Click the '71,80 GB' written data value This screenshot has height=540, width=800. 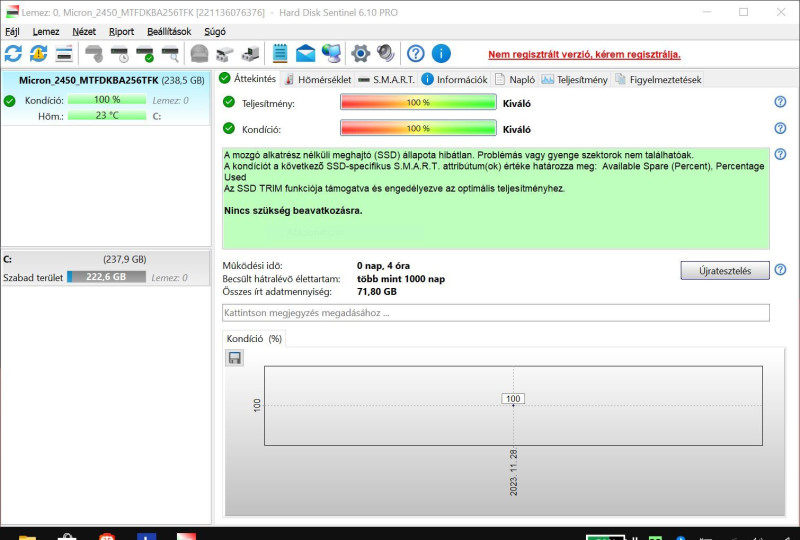pyautogui.click(x=377, y=291)
